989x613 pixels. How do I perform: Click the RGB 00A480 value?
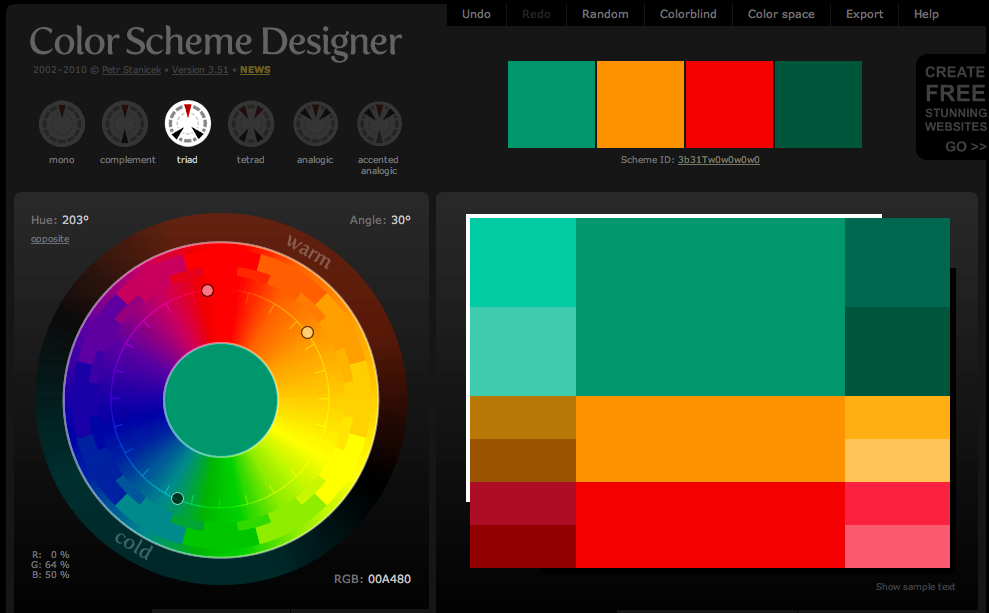(389, 579)
